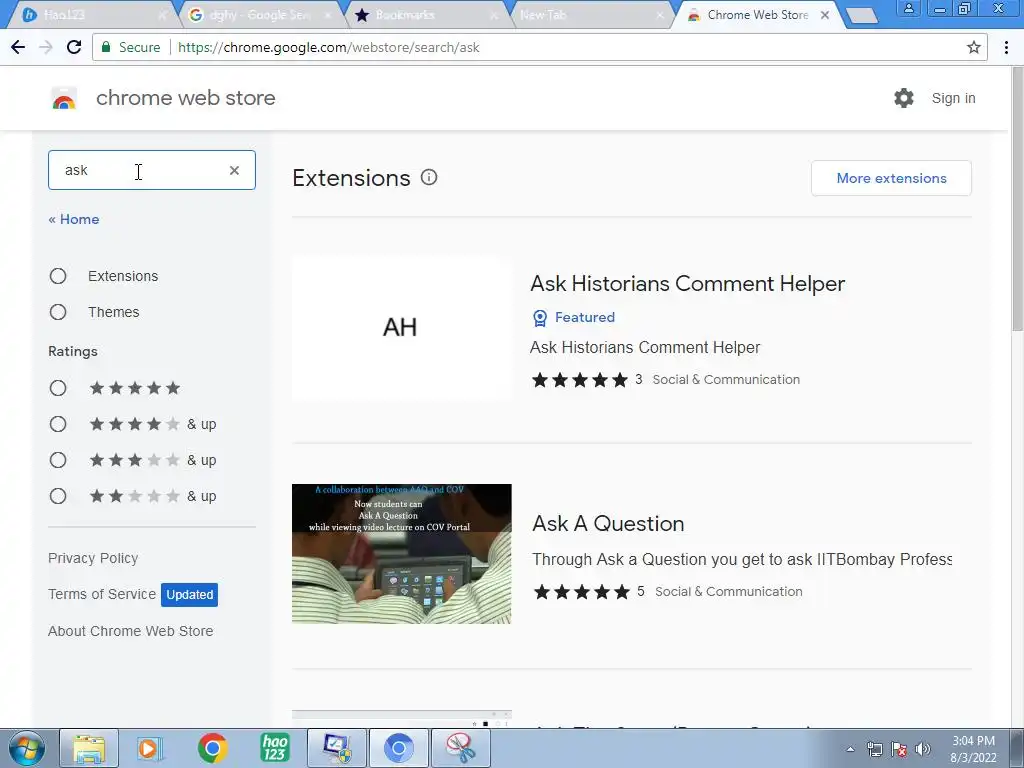The height and width of the screenshot is (768, 1024).
Task: Show info icon next to Extensions heading
Action: 429,177
